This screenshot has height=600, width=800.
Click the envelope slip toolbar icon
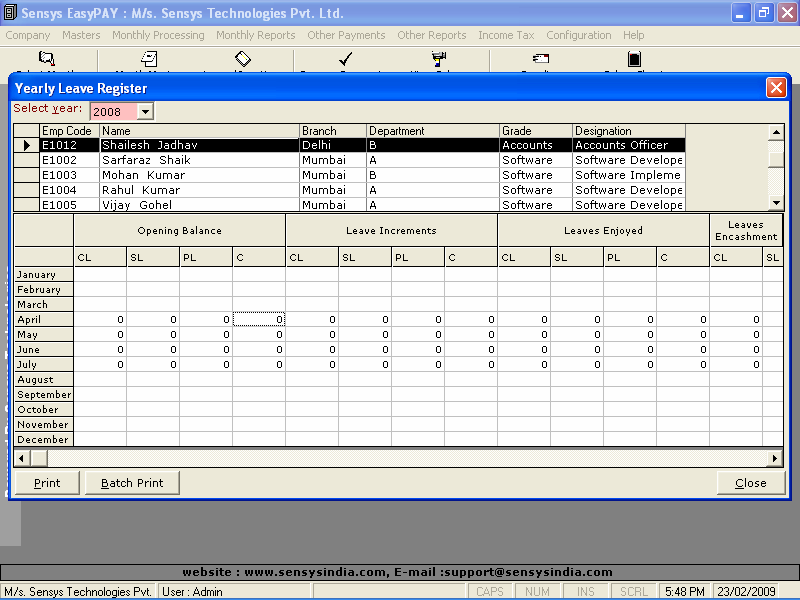(541, 58)
